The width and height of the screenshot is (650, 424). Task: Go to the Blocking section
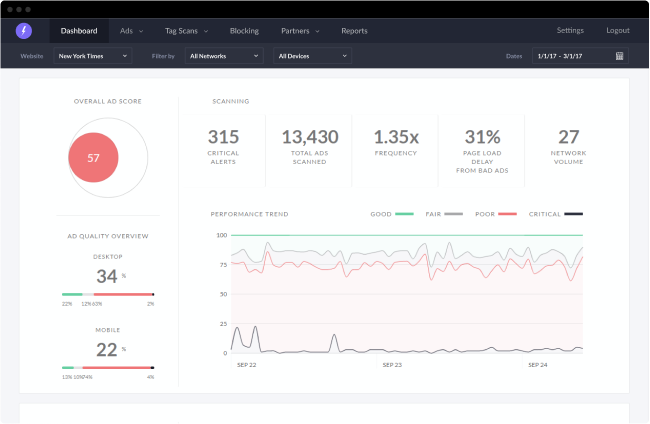point(243,31)
